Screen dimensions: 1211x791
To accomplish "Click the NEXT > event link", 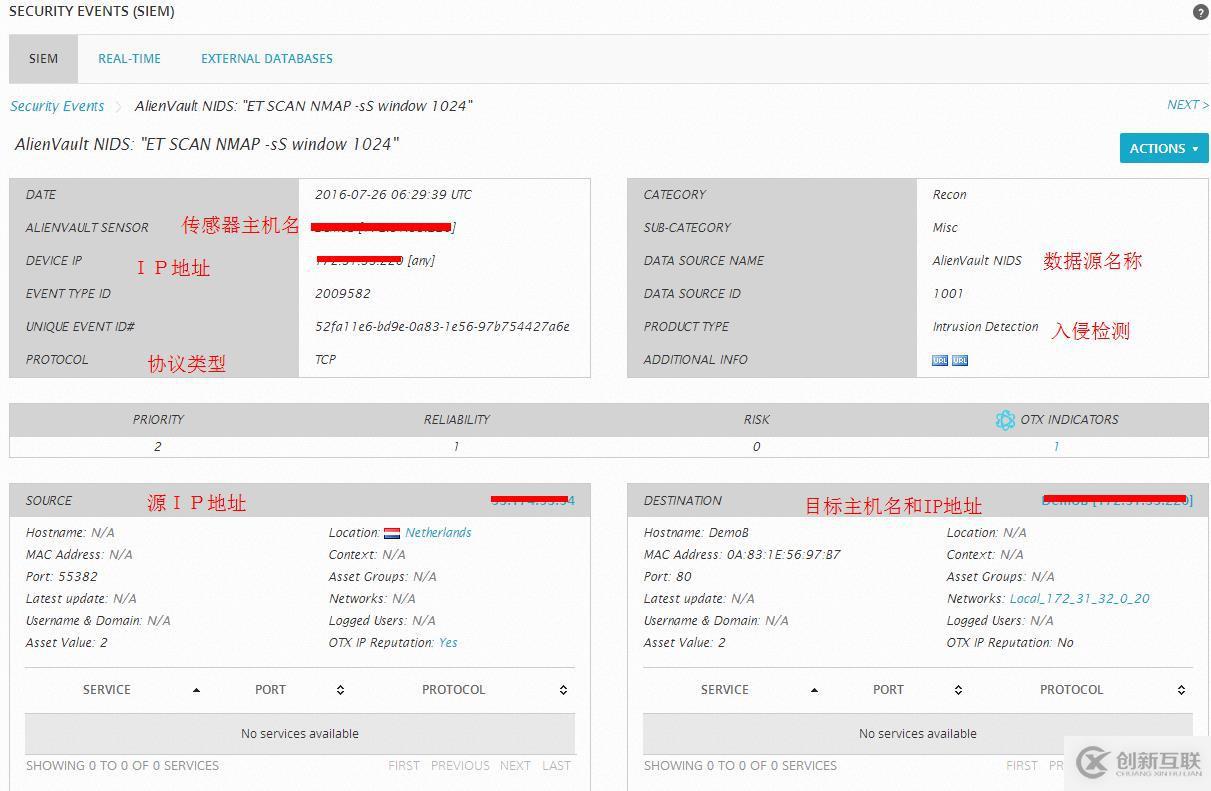I will point(1188,105).
